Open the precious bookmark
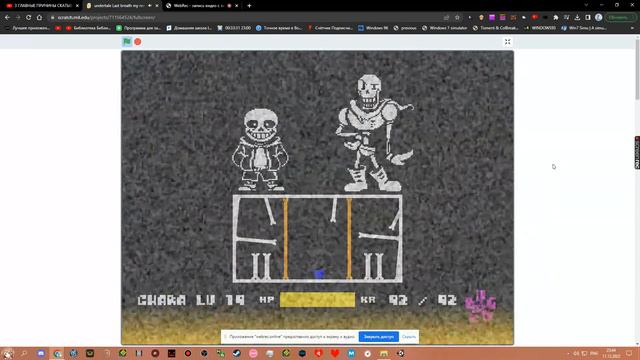The height and width of the screenshot is (360, 640). [404, 28]
